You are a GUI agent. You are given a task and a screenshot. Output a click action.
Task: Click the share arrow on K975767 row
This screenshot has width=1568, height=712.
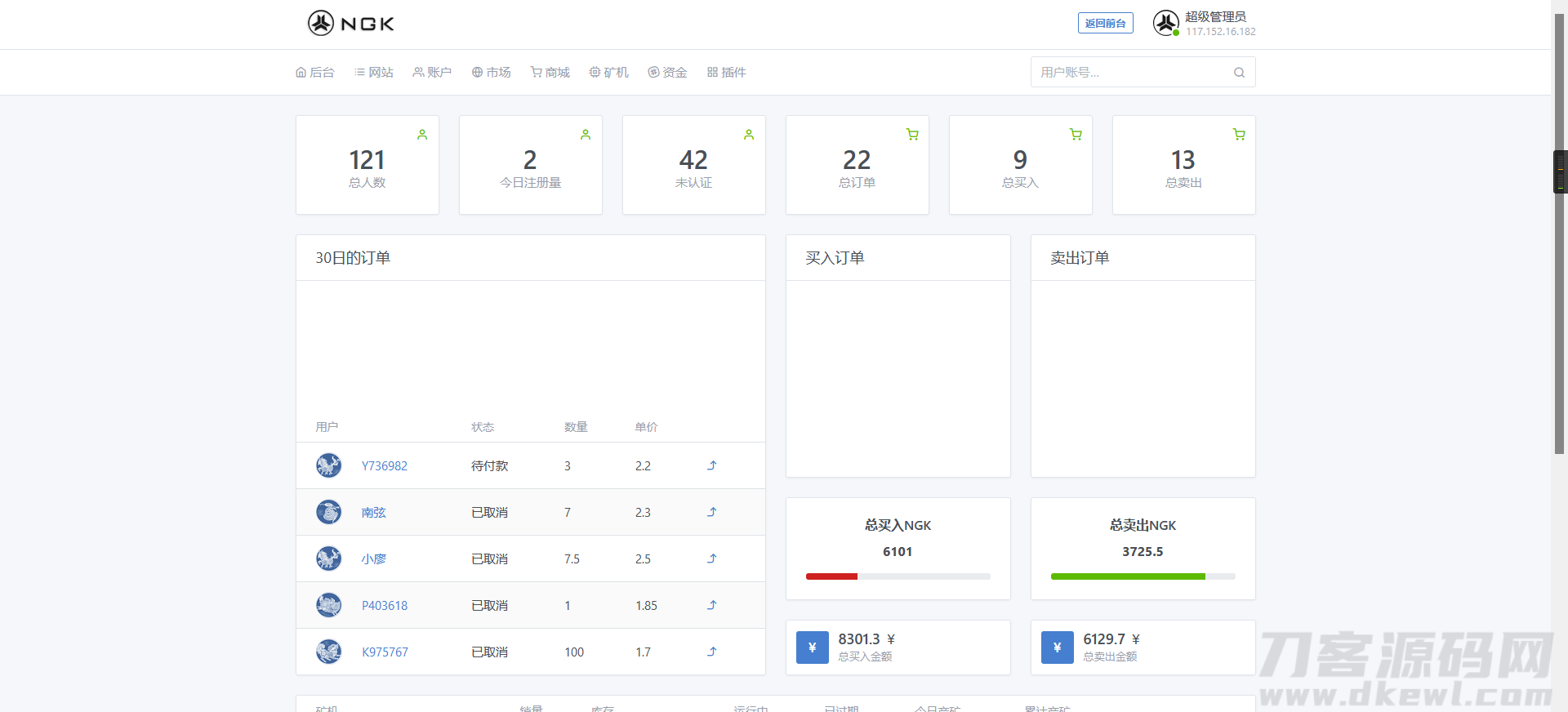coord(711,652)
